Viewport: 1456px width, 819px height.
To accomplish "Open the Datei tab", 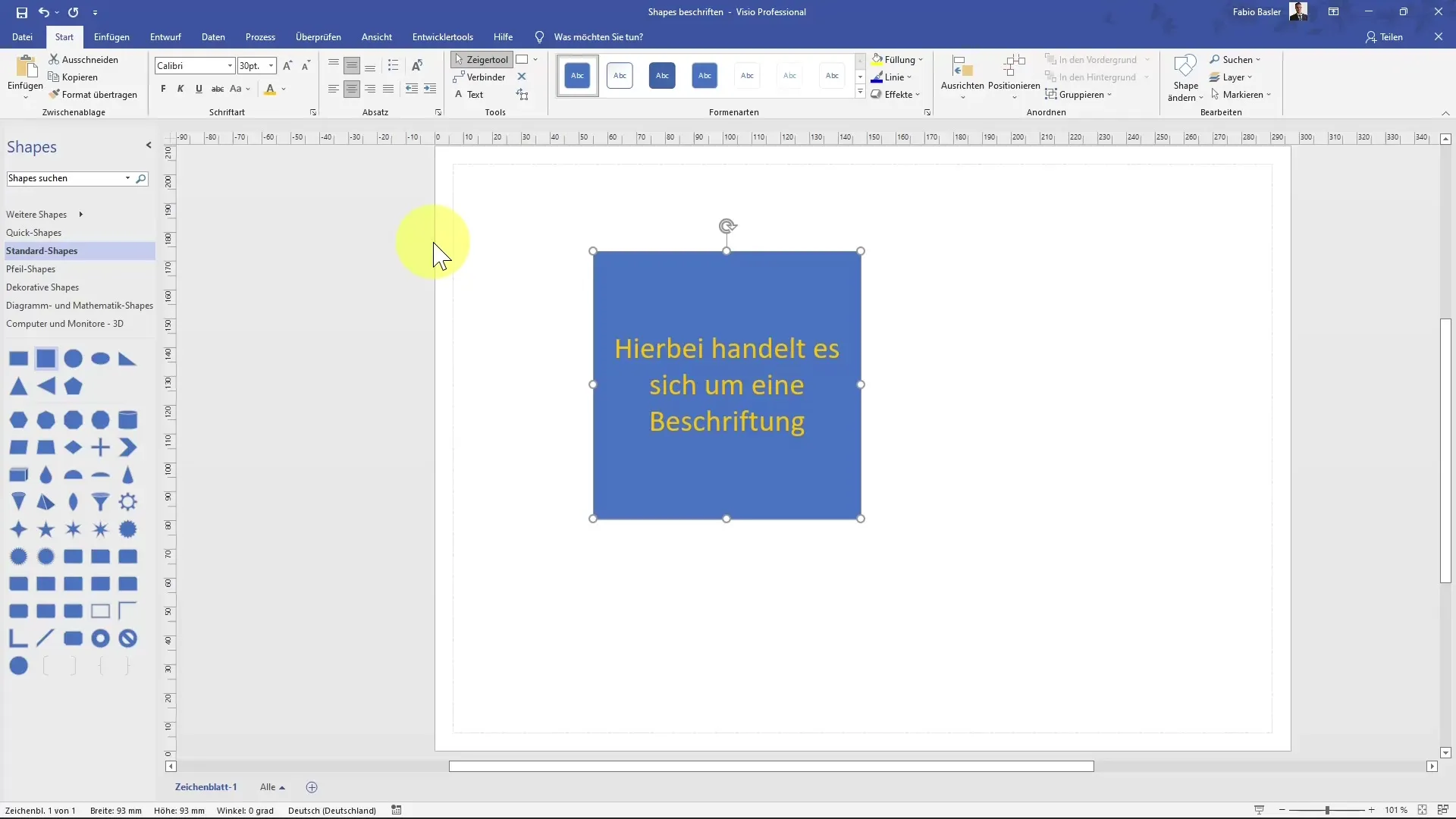I will click(22, 36).
